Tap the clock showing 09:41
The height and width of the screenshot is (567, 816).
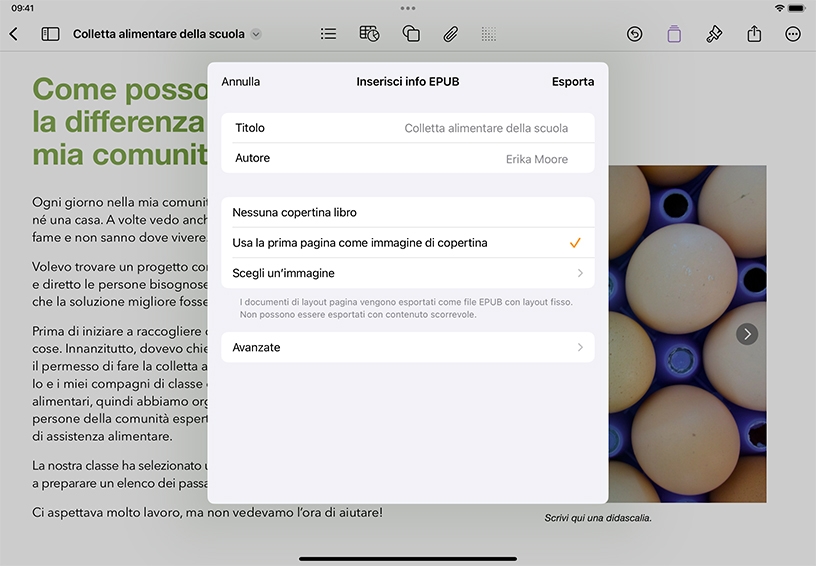click(x=22, y=8)
